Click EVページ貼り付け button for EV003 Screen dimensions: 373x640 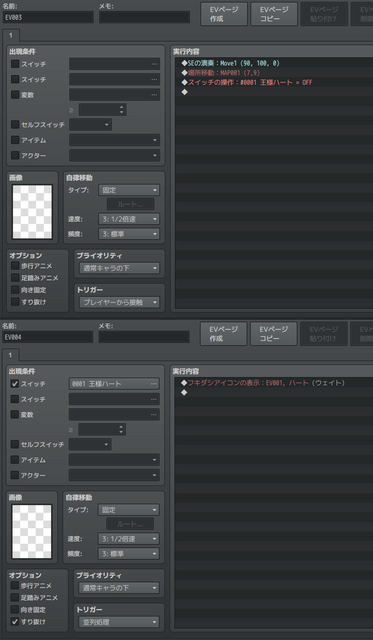[x=324, y=14]
